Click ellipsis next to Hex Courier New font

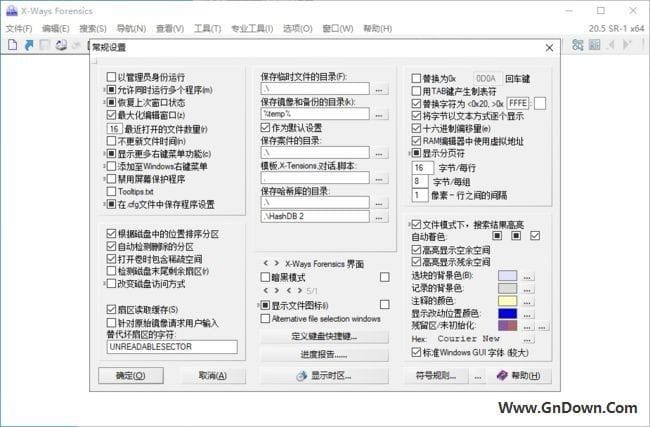tap(527, 340)
